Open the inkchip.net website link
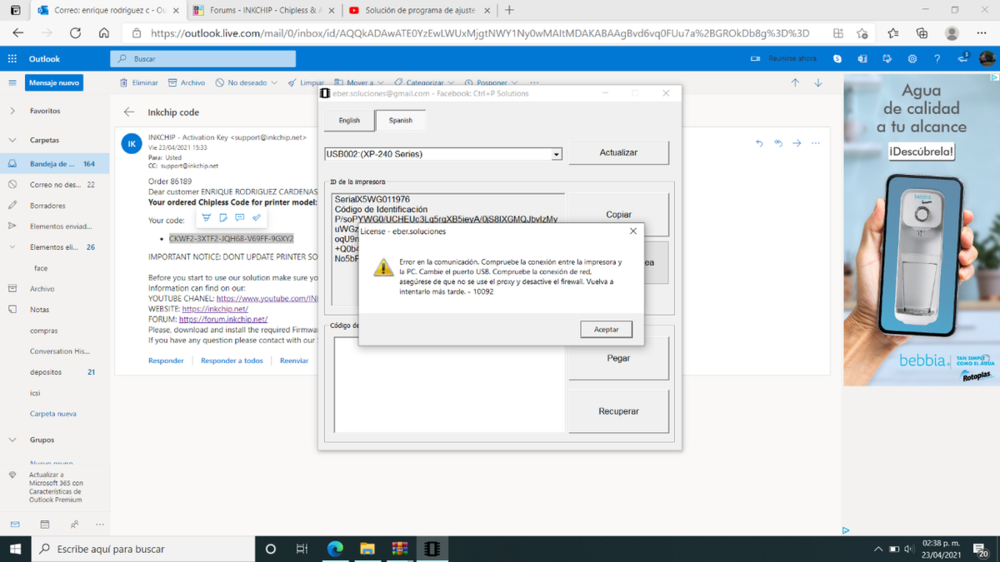 click(x=215, y=309)
